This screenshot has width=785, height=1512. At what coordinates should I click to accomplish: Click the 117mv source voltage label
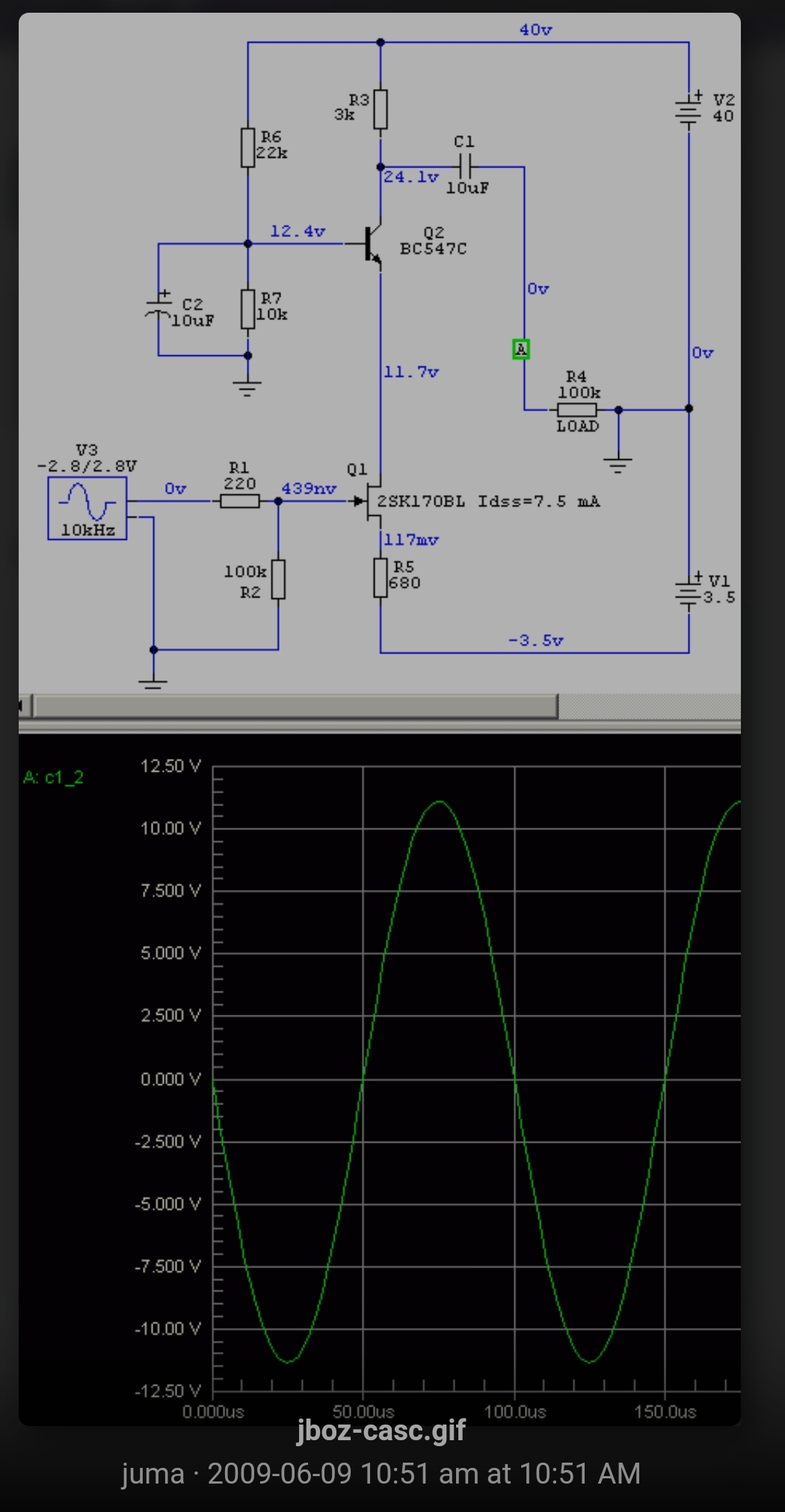click(x=411, y=540)
